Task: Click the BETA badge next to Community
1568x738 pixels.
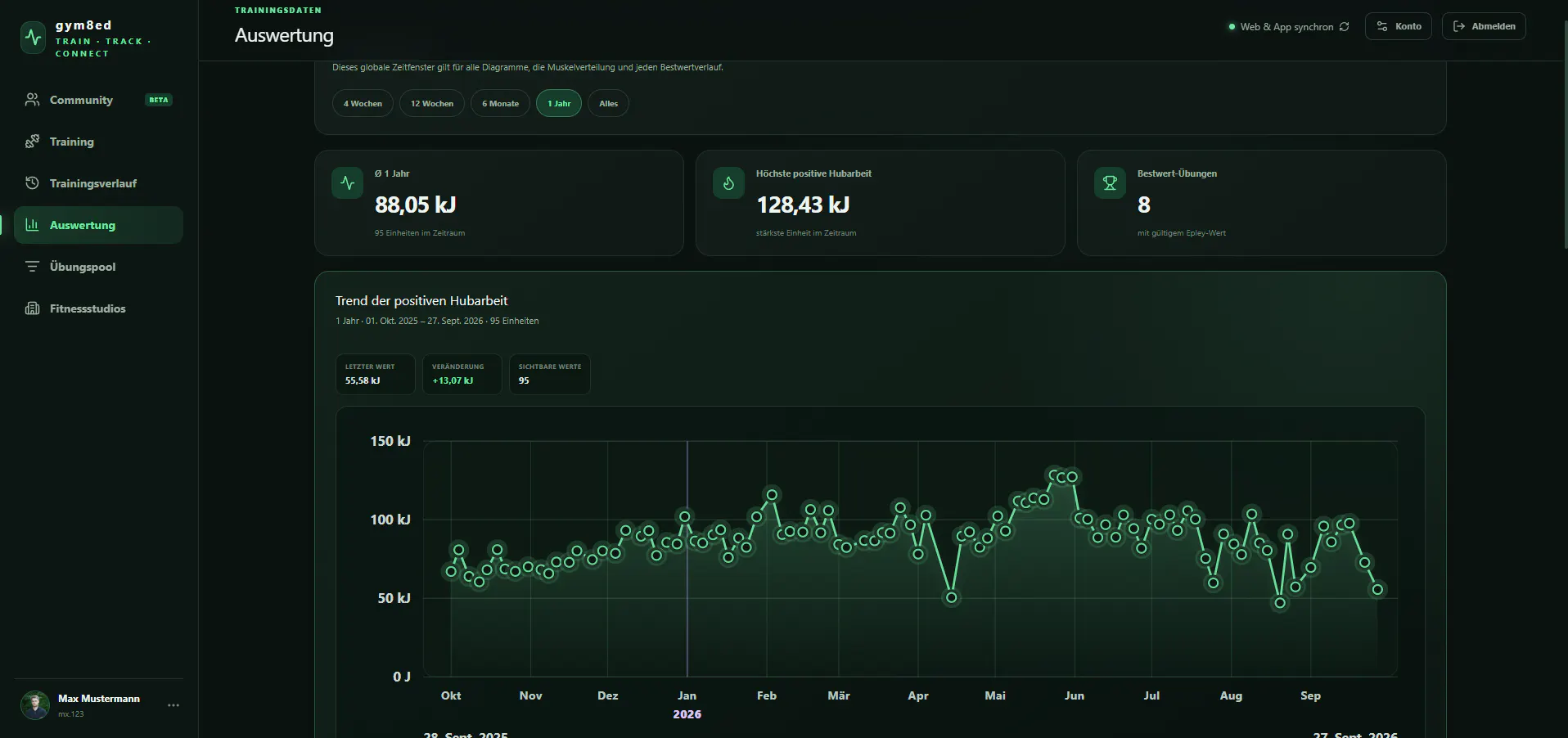Action: [159, 100]
